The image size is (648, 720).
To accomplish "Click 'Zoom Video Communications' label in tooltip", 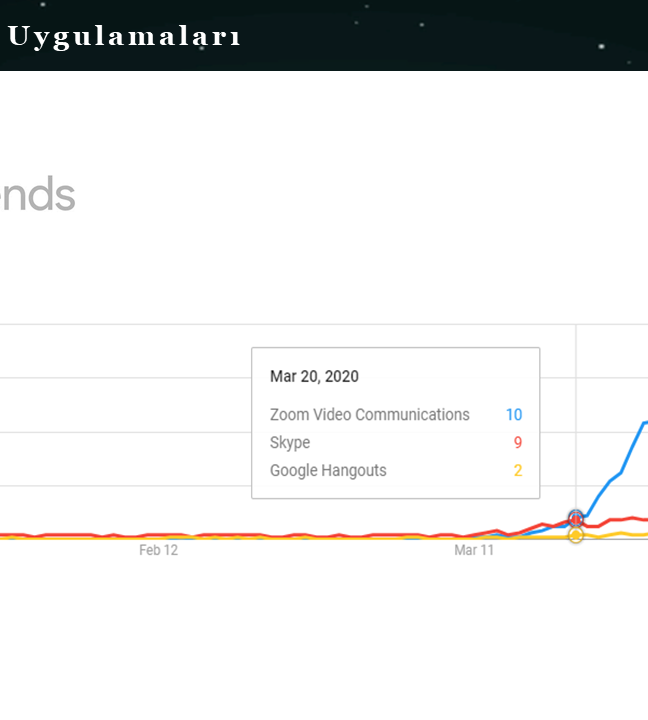I will coord(370,415).
